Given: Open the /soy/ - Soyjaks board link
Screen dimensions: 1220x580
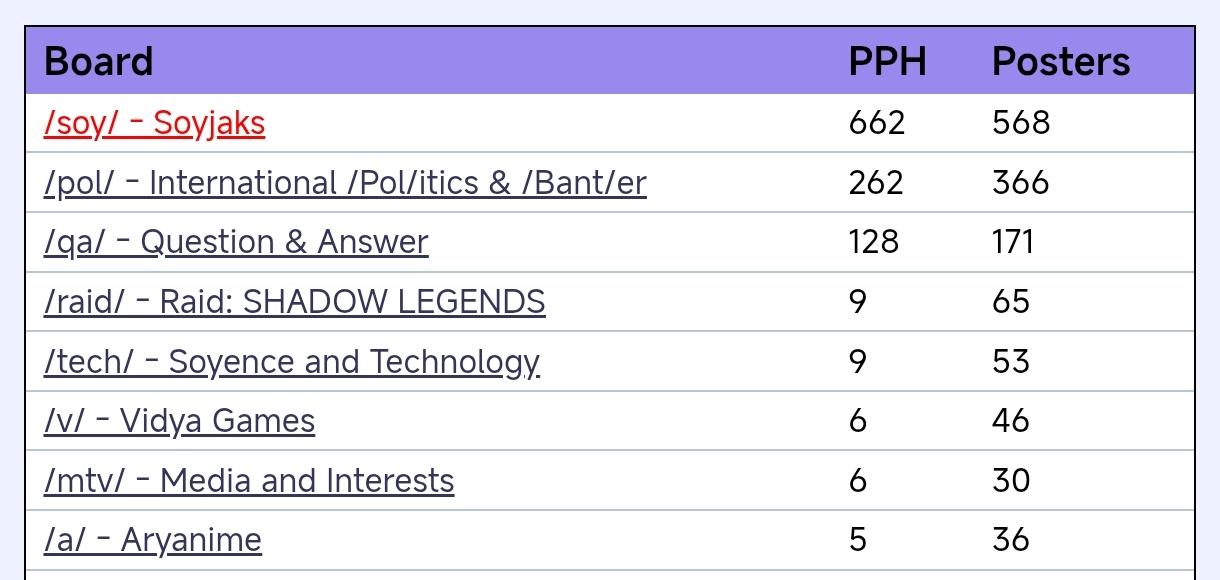Looking at the screenshot, I should click(154, 123).
